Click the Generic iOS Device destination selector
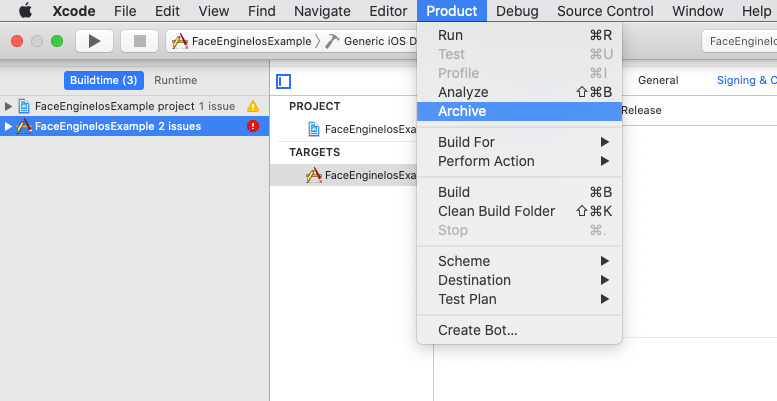777x401 pixels. pyautogui.click(x=372, y=41)
